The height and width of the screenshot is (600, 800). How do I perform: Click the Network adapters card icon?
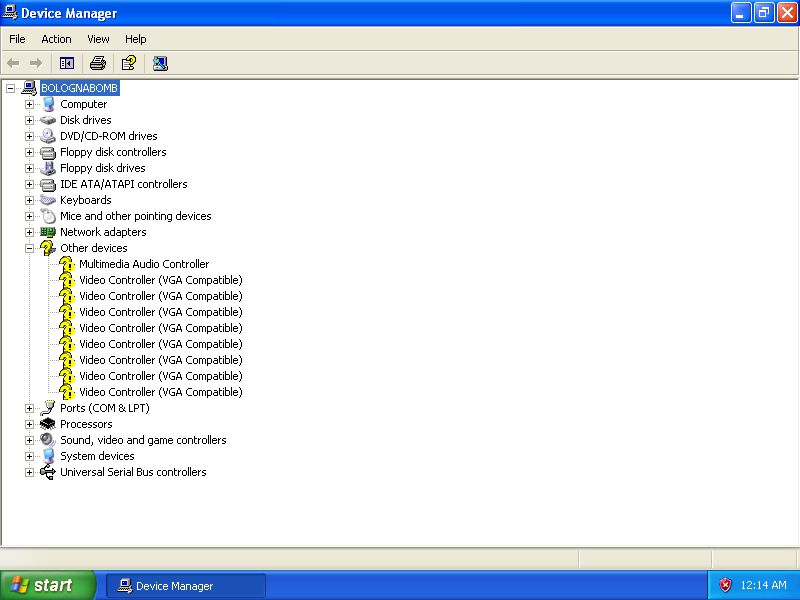pyautogui.click(x=48, y=232)
